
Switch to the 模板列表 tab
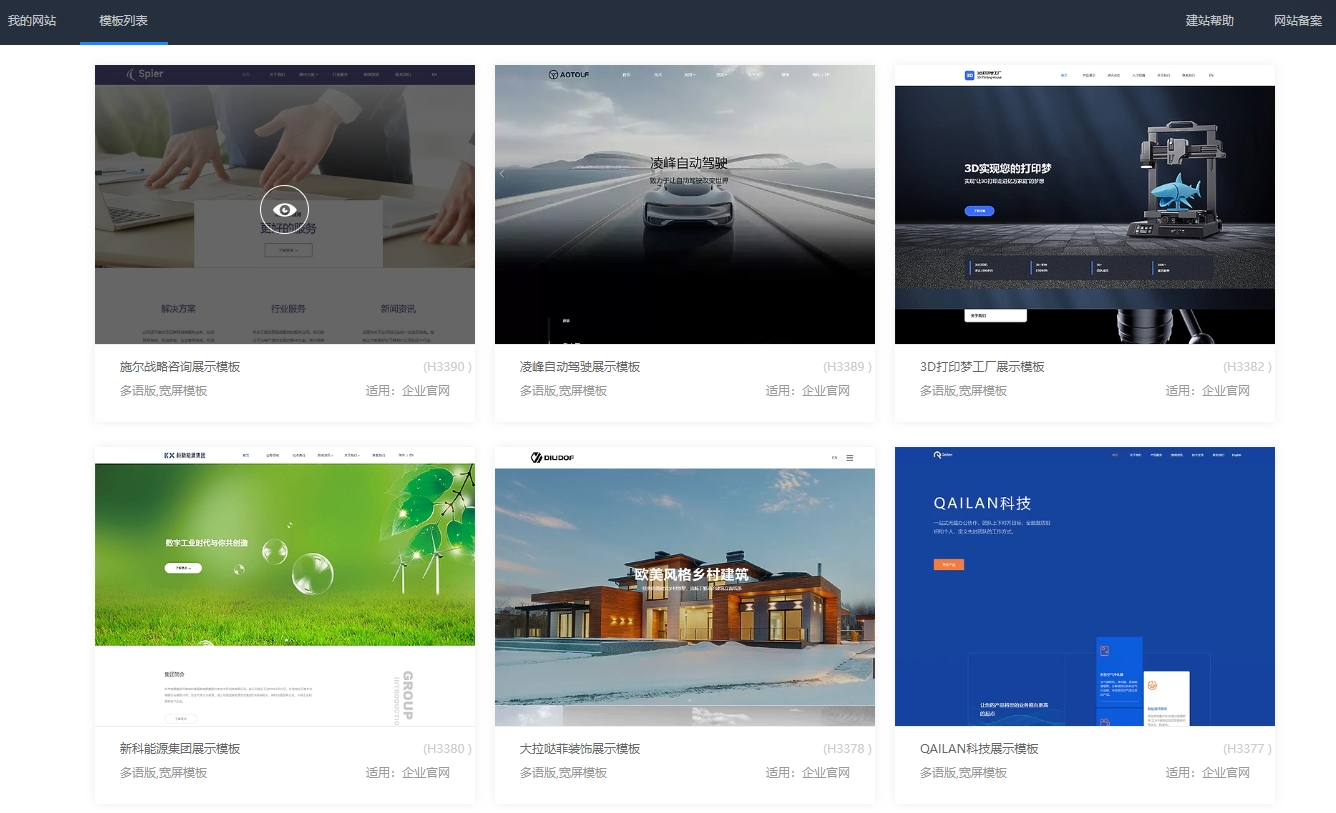click(124, 21)
